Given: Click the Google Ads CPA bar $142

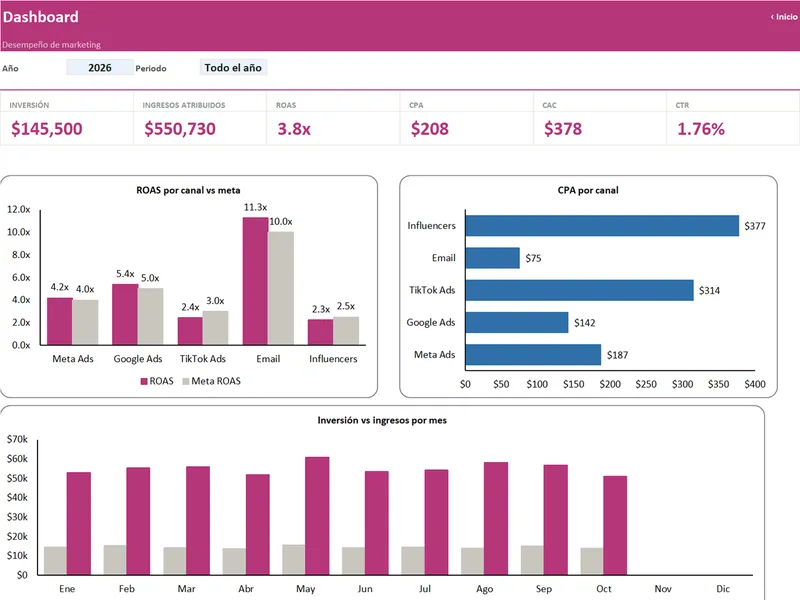Looking at the screenshot, I should tap(517, 322).
